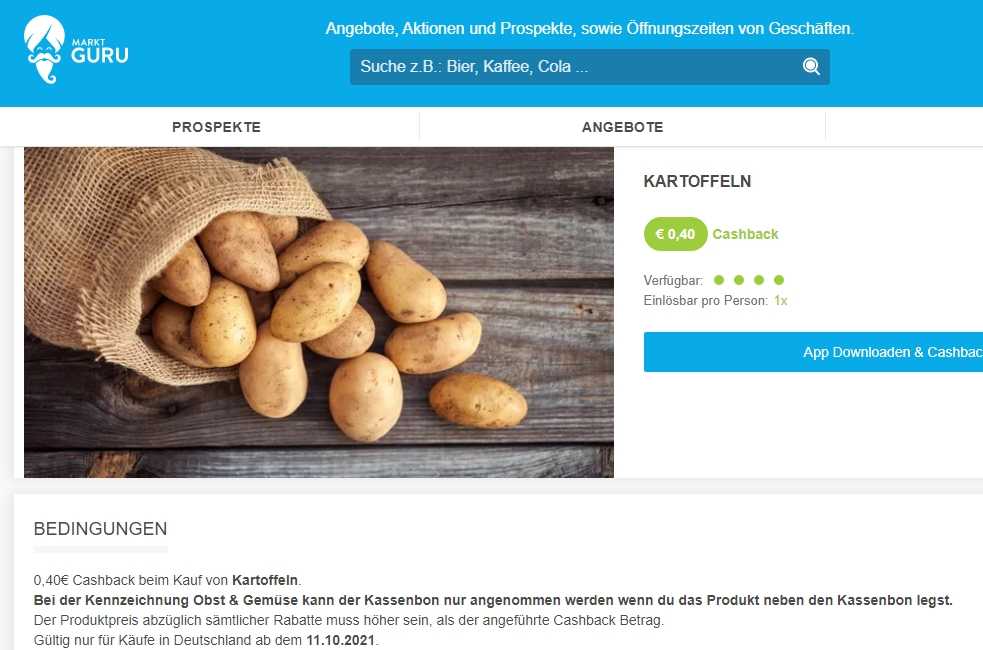Click the first green availability dot
The height and width of the screenshot is (650, 983).
pyautogui.click(x=718, y=280)
